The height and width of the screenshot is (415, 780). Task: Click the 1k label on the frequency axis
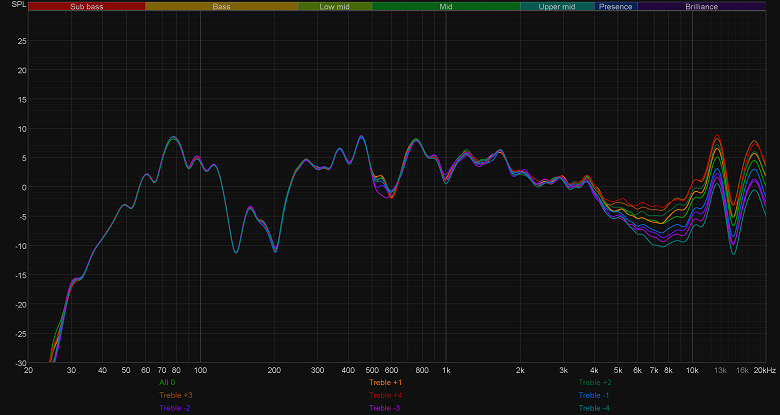pyautogui.click(x=446, y=370)
